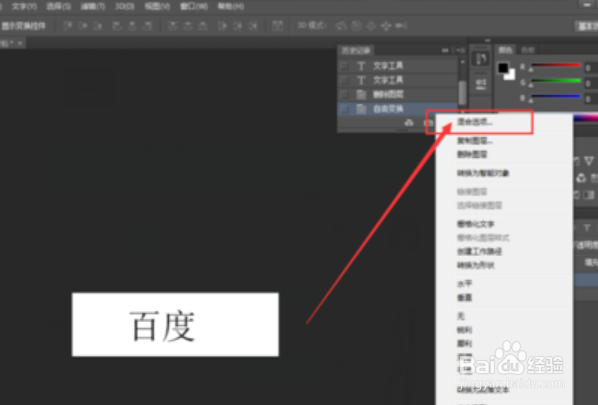
Task: Select the 历史记录 panel tab
Action: click(356, 50)
